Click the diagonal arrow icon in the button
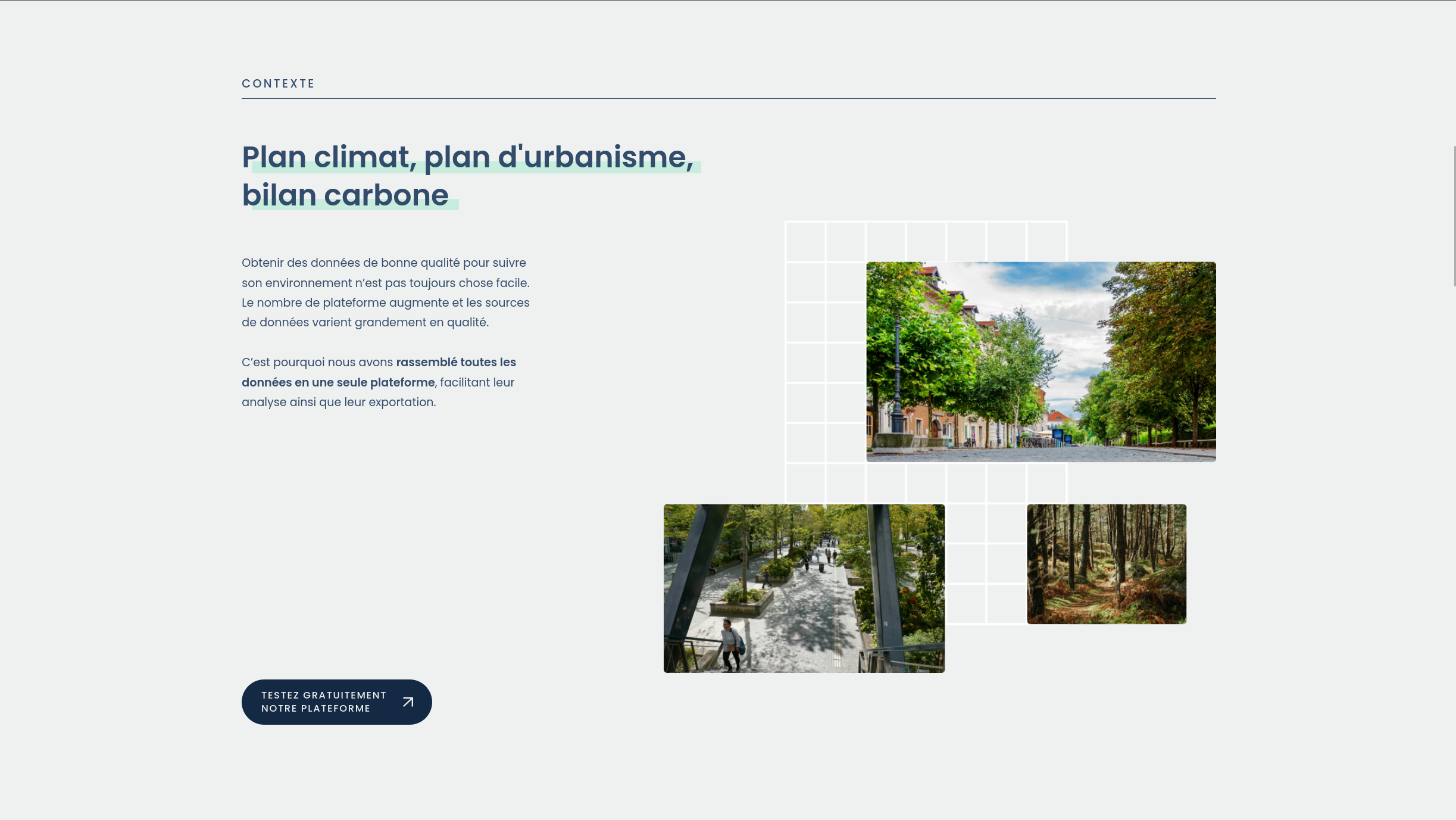 (408, 702)
